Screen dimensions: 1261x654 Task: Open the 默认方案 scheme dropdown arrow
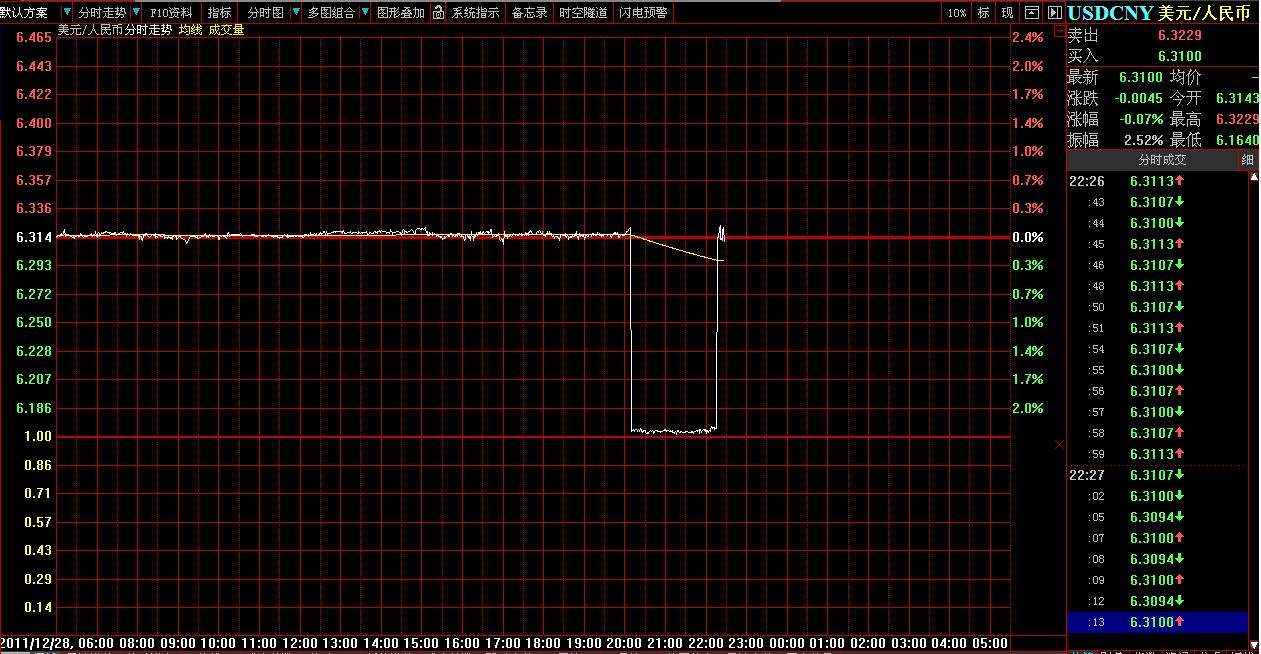[x=67, y=13]
